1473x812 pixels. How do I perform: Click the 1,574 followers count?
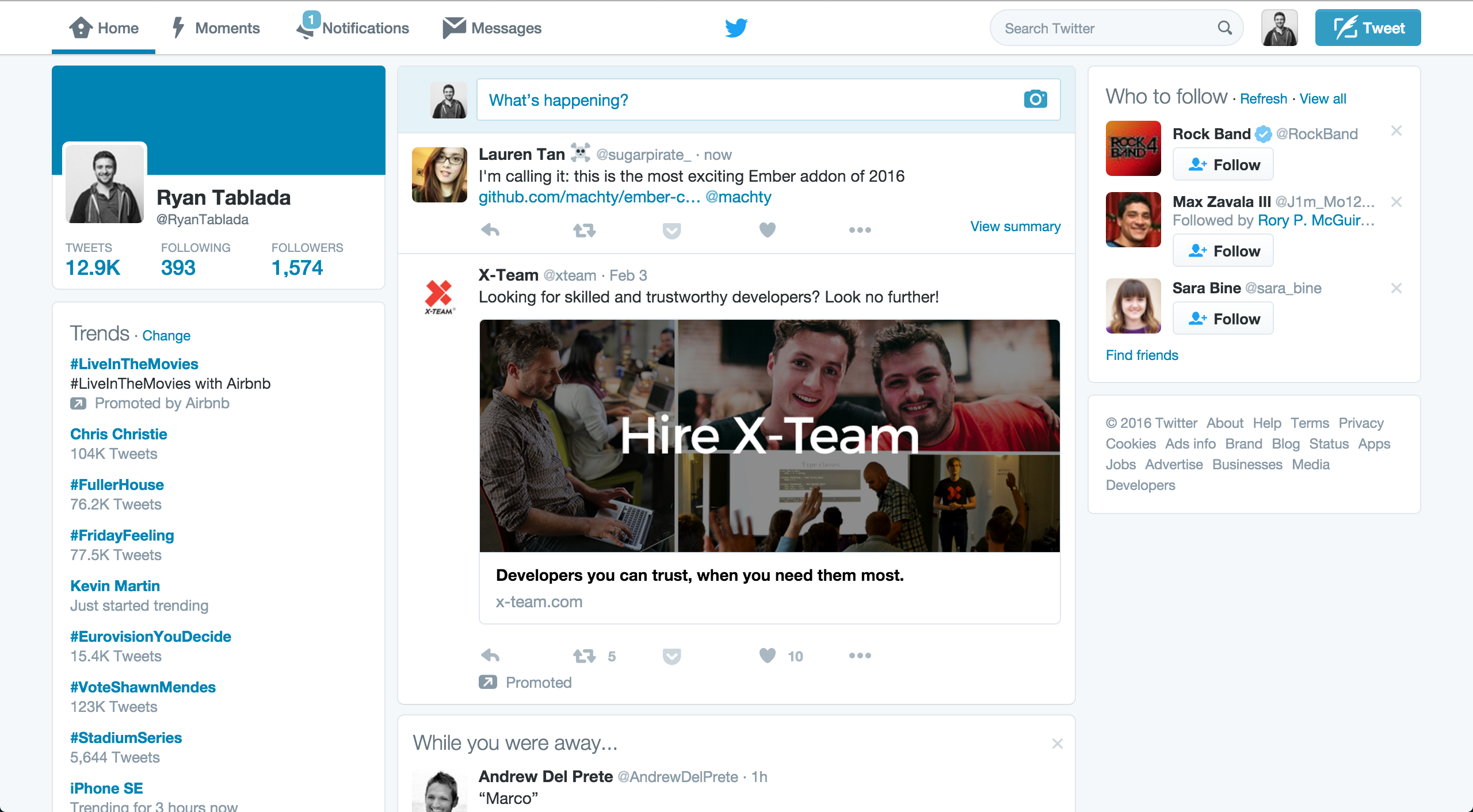[297, 267]
